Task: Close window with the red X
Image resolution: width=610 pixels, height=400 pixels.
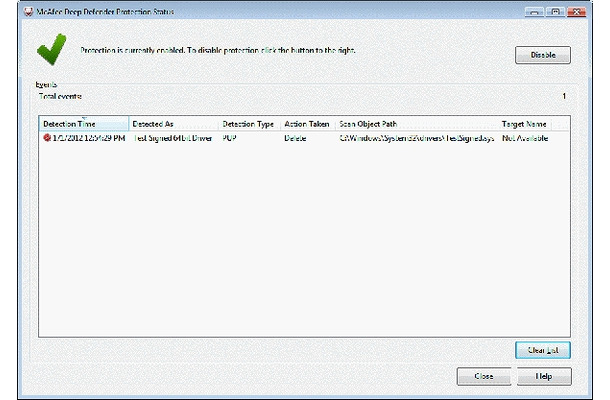Action: pos(577,12)
